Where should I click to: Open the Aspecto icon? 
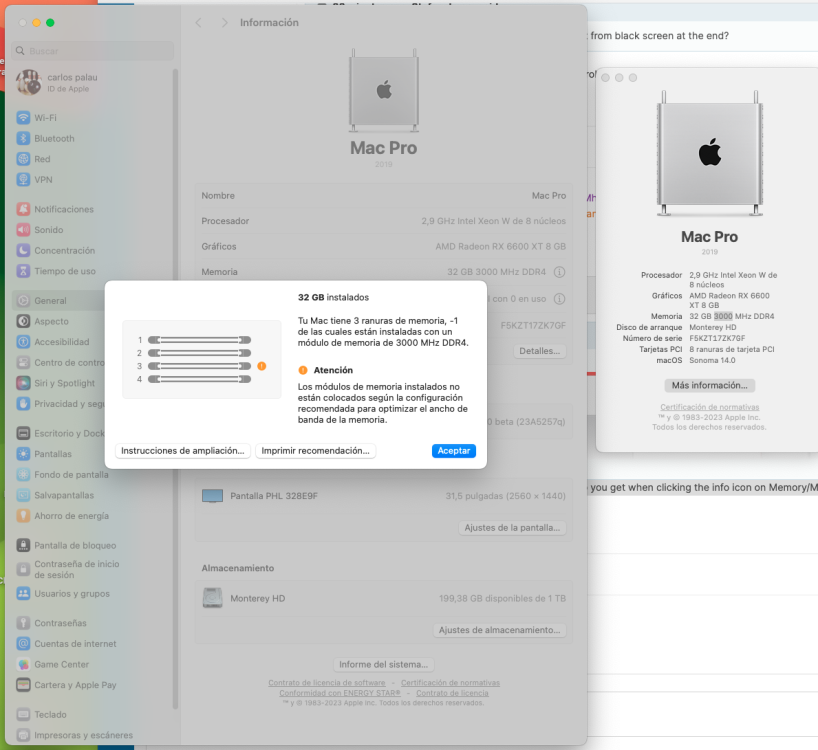click(x=23, y=321)
